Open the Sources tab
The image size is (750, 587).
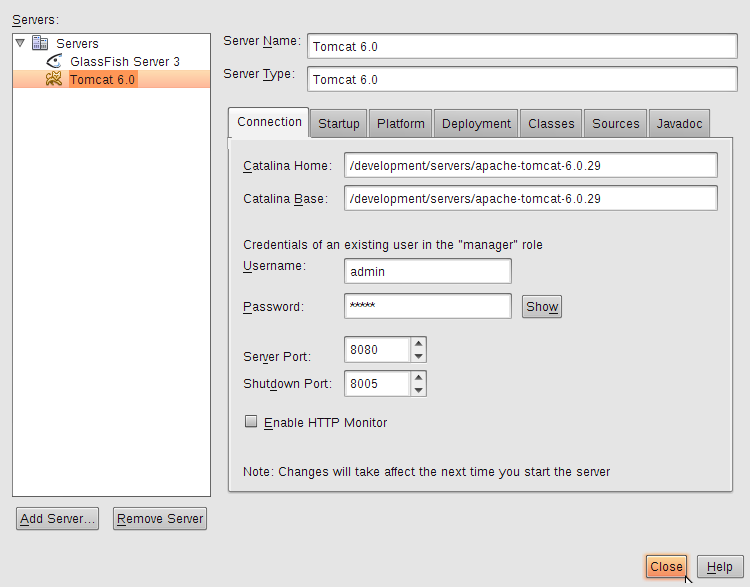616,123
